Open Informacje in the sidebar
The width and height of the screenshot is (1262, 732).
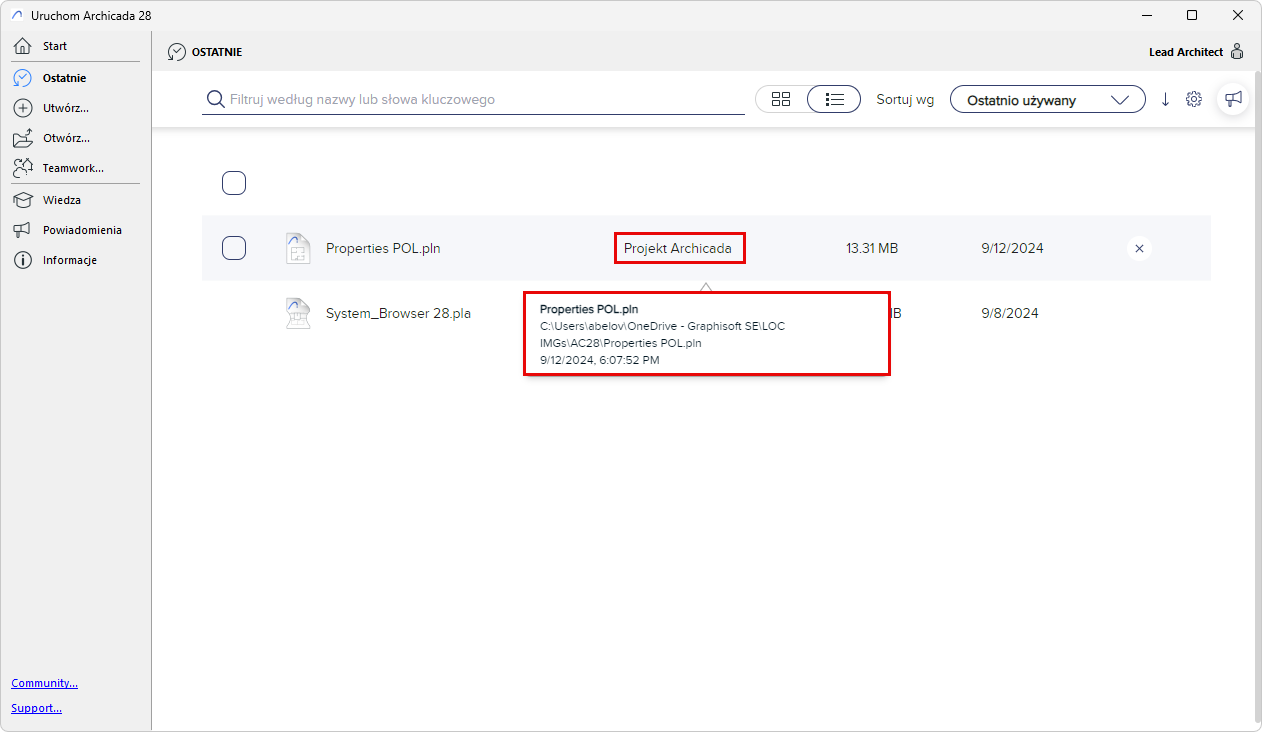(70, 260)
